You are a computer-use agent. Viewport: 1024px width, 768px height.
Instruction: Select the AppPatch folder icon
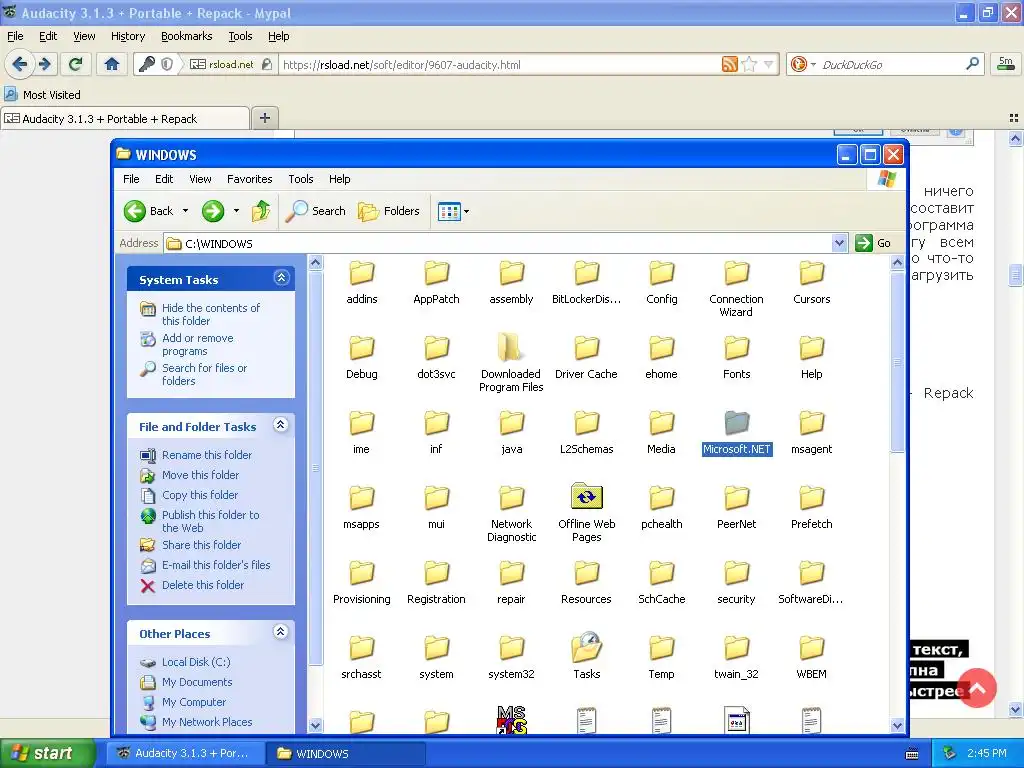436,273
